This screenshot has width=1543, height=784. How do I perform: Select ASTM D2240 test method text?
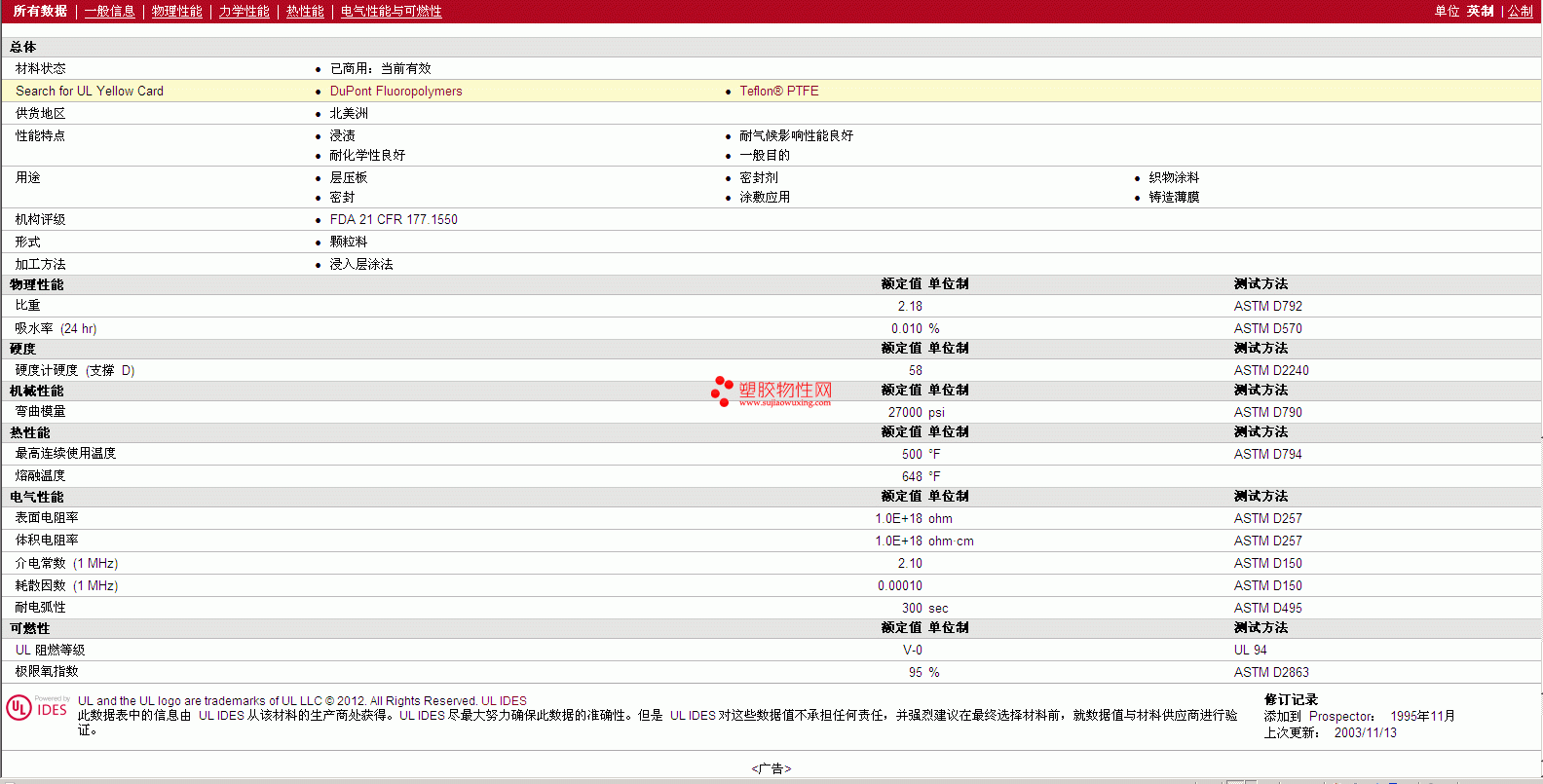(x=1271, y=370)
